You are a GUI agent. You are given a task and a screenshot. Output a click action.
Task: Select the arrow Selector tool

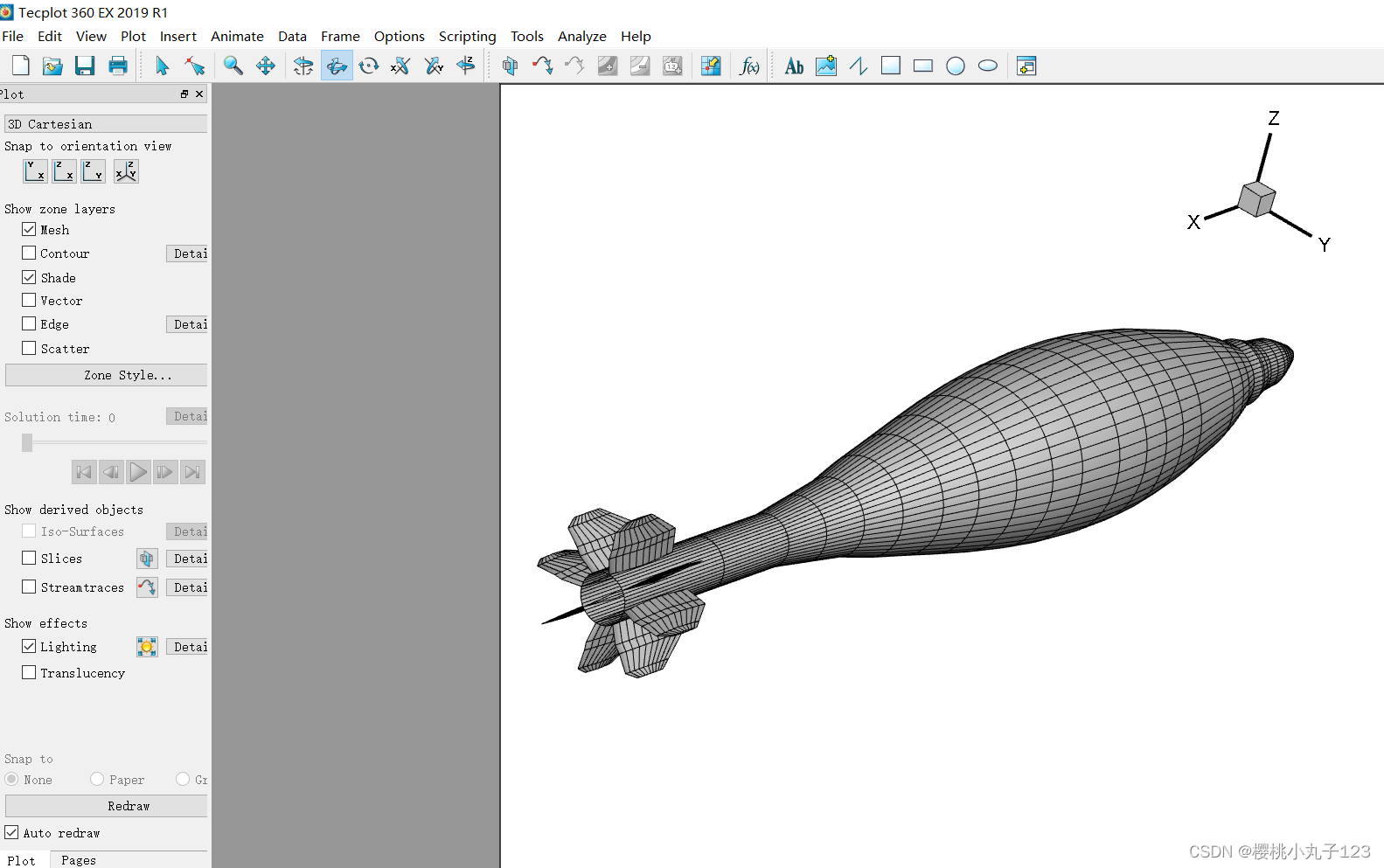pyautogui.click(x=162, y=66)
